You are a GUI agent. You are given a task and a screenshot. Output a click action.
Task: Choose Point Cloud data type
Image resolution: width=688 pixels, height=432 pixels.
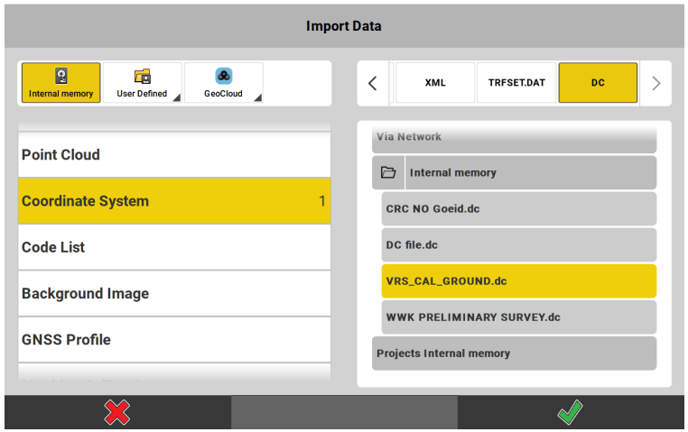[x=174, y=155]
